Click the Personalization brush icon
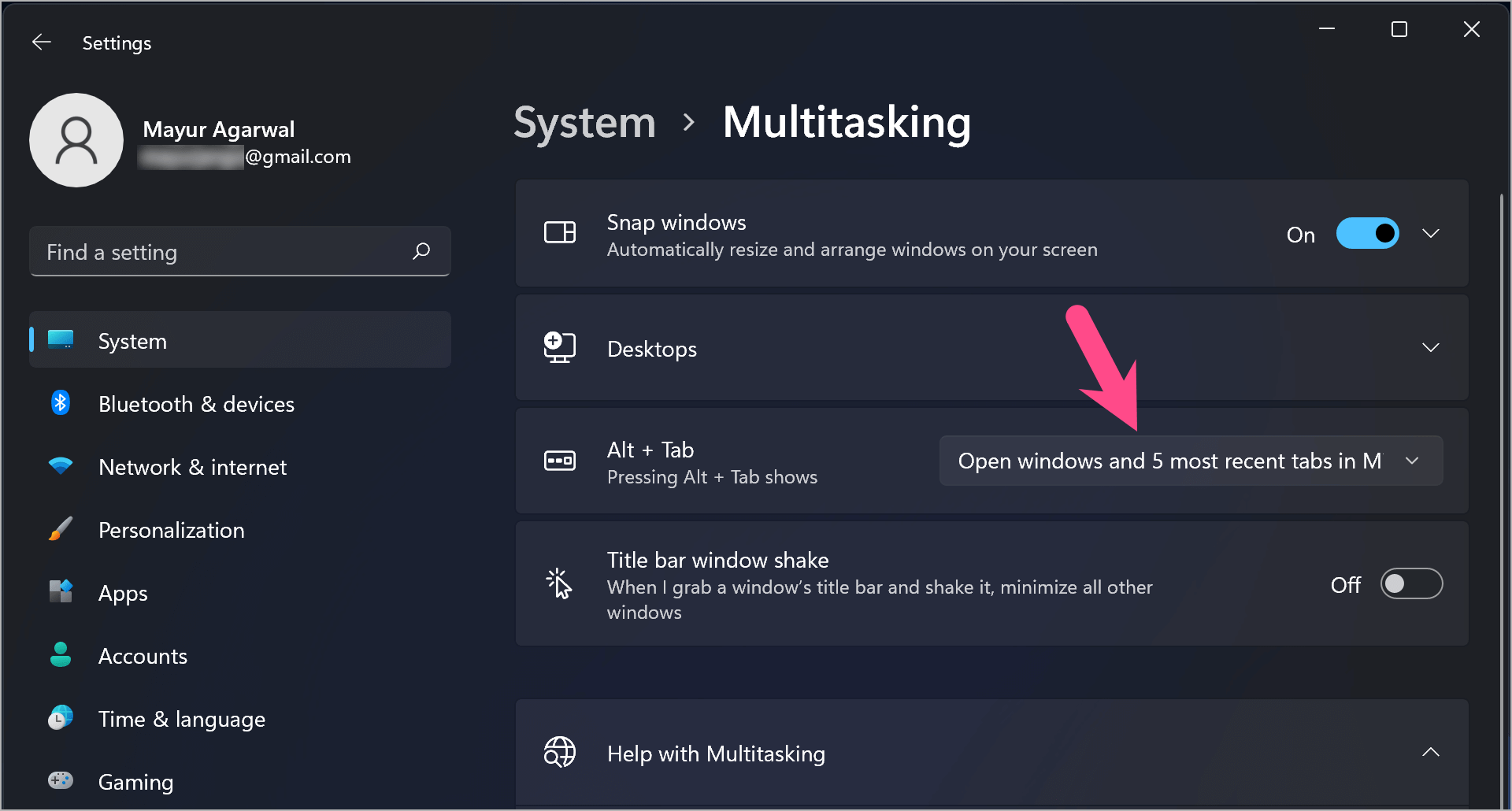 [x=61, y=528]
